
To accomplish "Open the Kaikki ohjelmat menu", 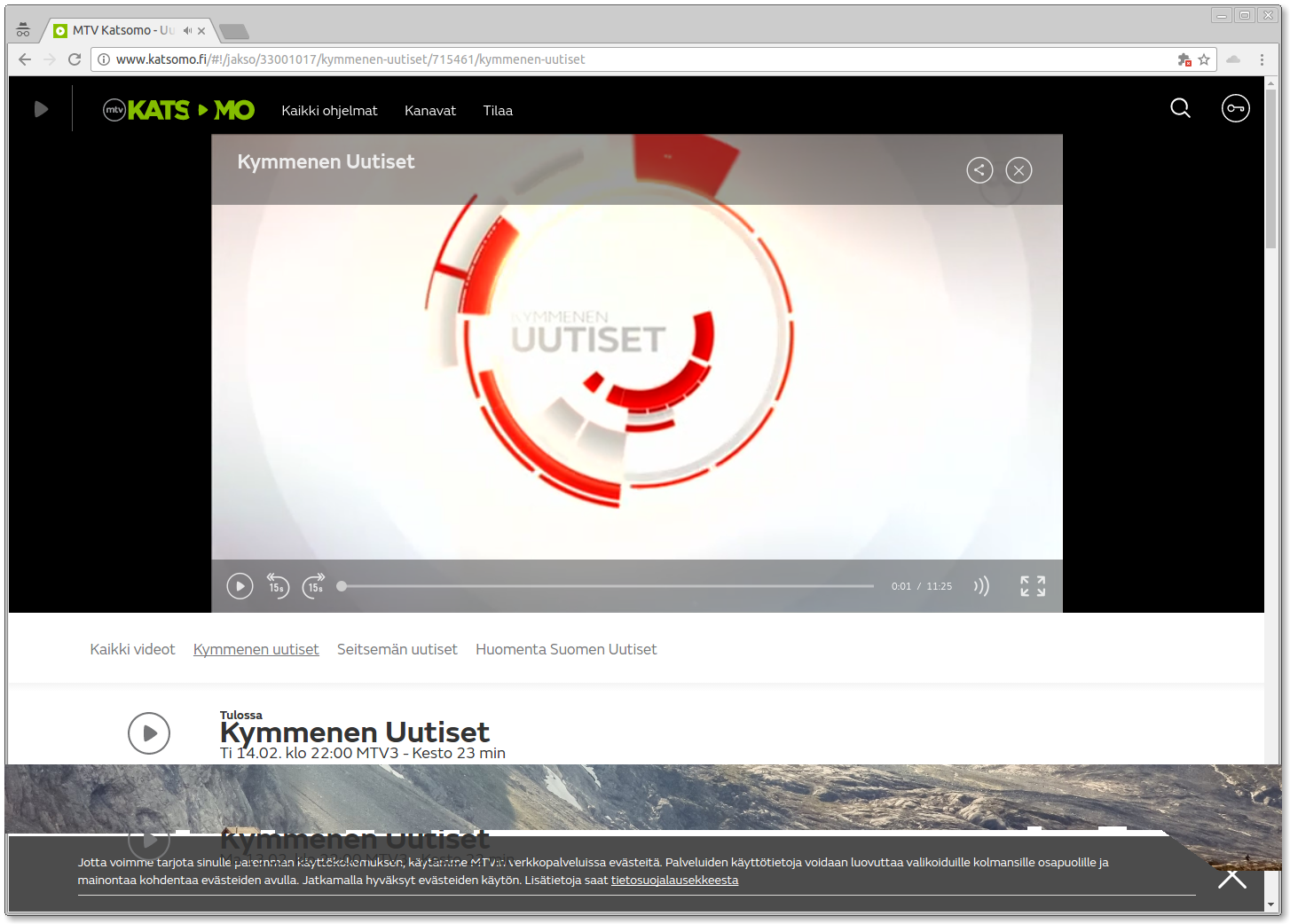I will (x=329, y=111).
